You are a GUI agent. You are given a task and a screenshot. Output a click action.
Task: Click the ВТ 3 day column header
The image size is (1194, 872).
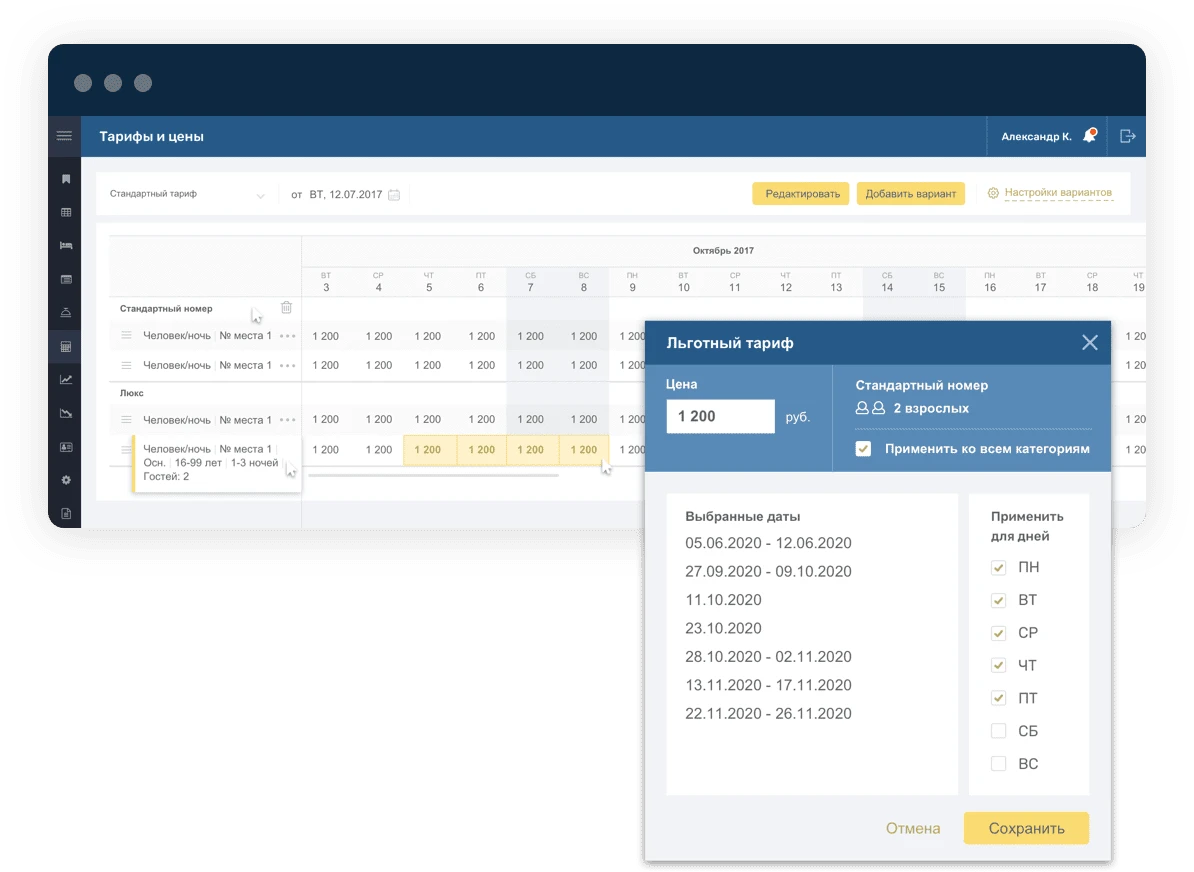326,282
